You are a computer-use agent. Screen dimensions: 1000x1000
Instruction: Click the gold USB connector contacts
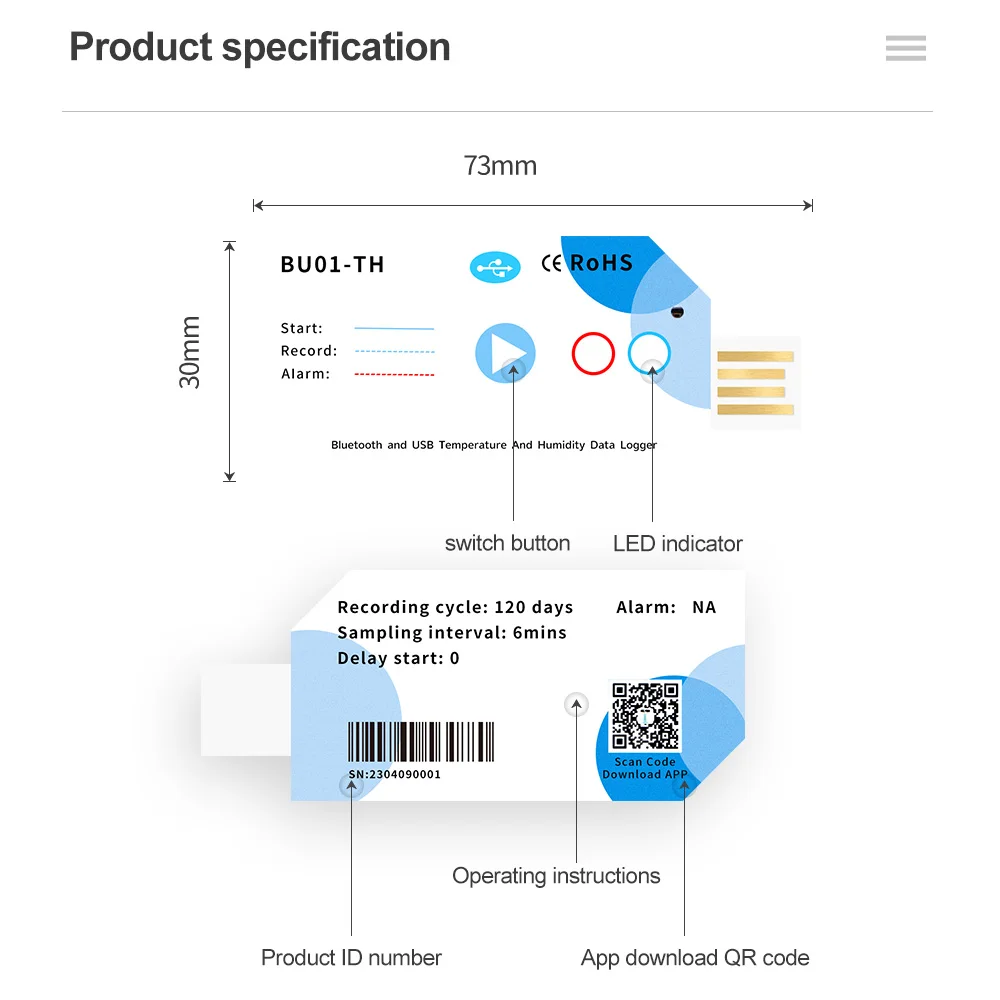[755, 383]
